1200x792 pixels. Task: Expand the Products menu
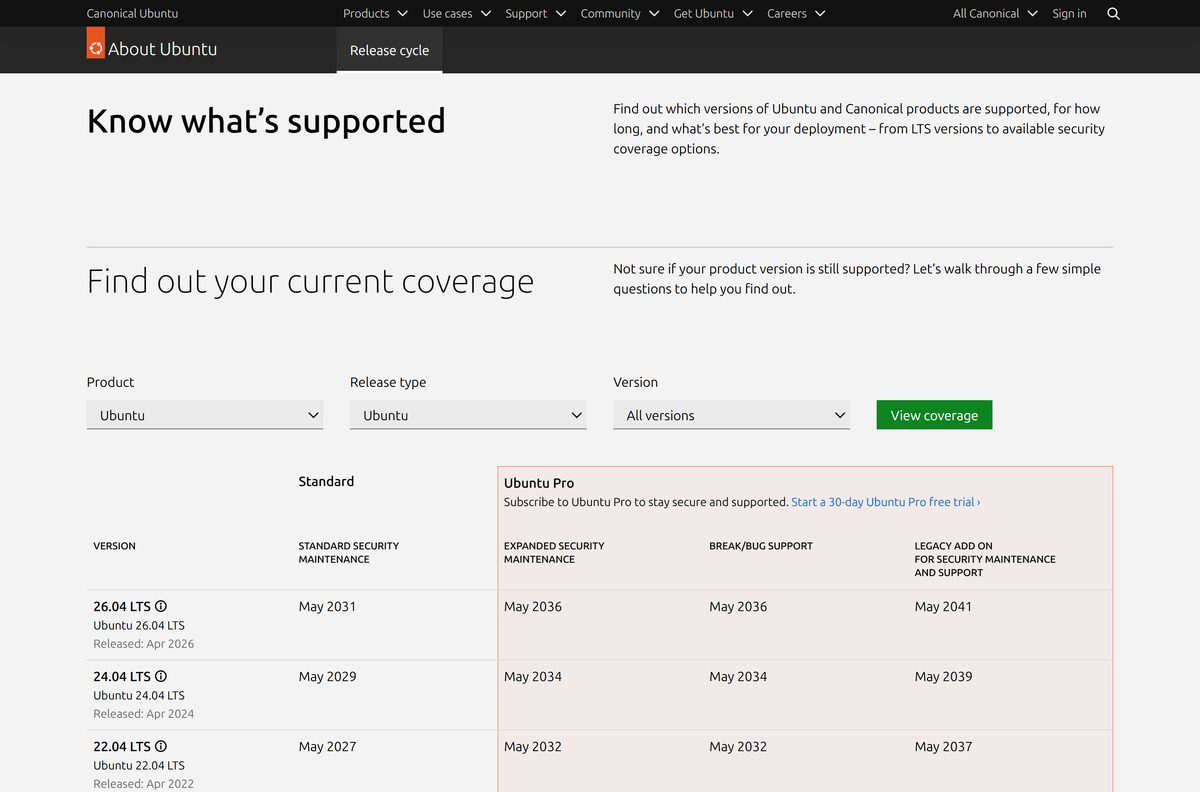pos(375,13)
